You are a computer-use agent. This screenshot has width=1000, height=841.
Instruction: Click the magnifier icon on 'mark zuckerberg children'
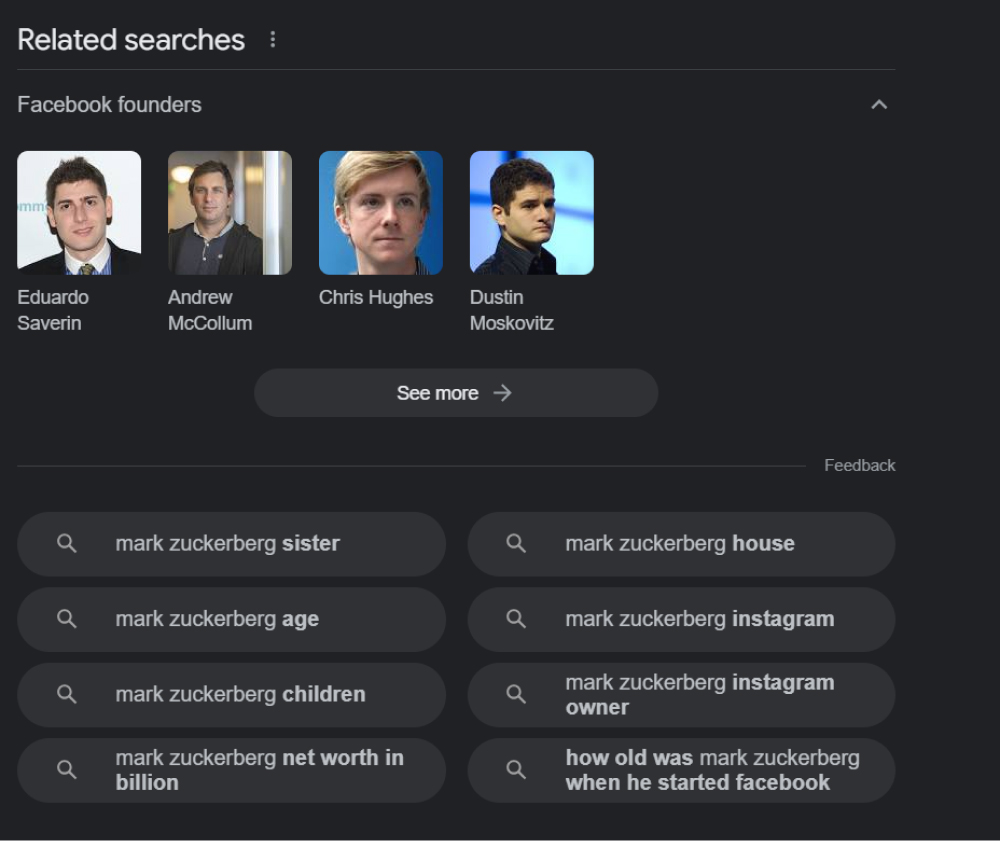(66, 695)
